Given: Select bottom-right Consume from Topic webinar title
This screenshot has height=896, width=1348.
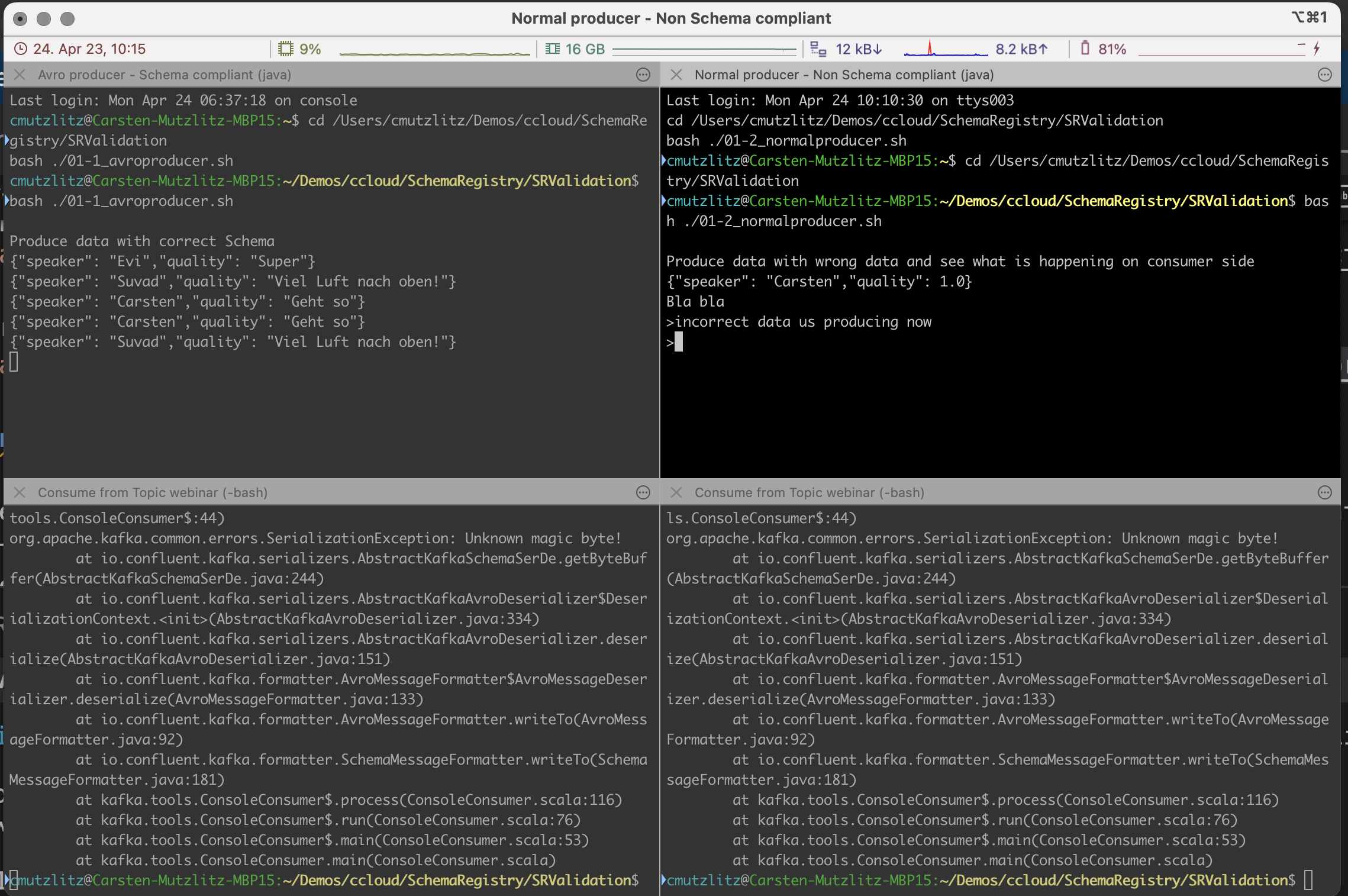Looking at the screenshot, I should tap(809, 492).
